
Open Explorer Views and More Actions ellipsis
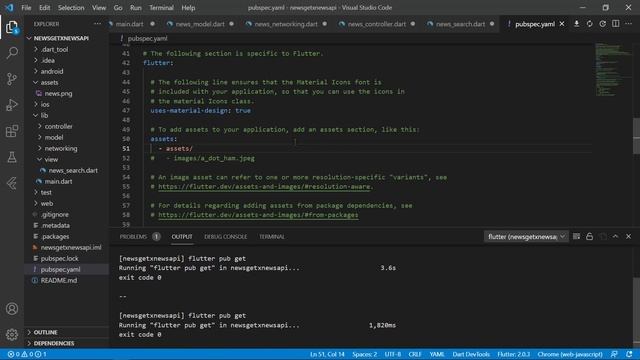pyautogui.click(x=97, y=24)
